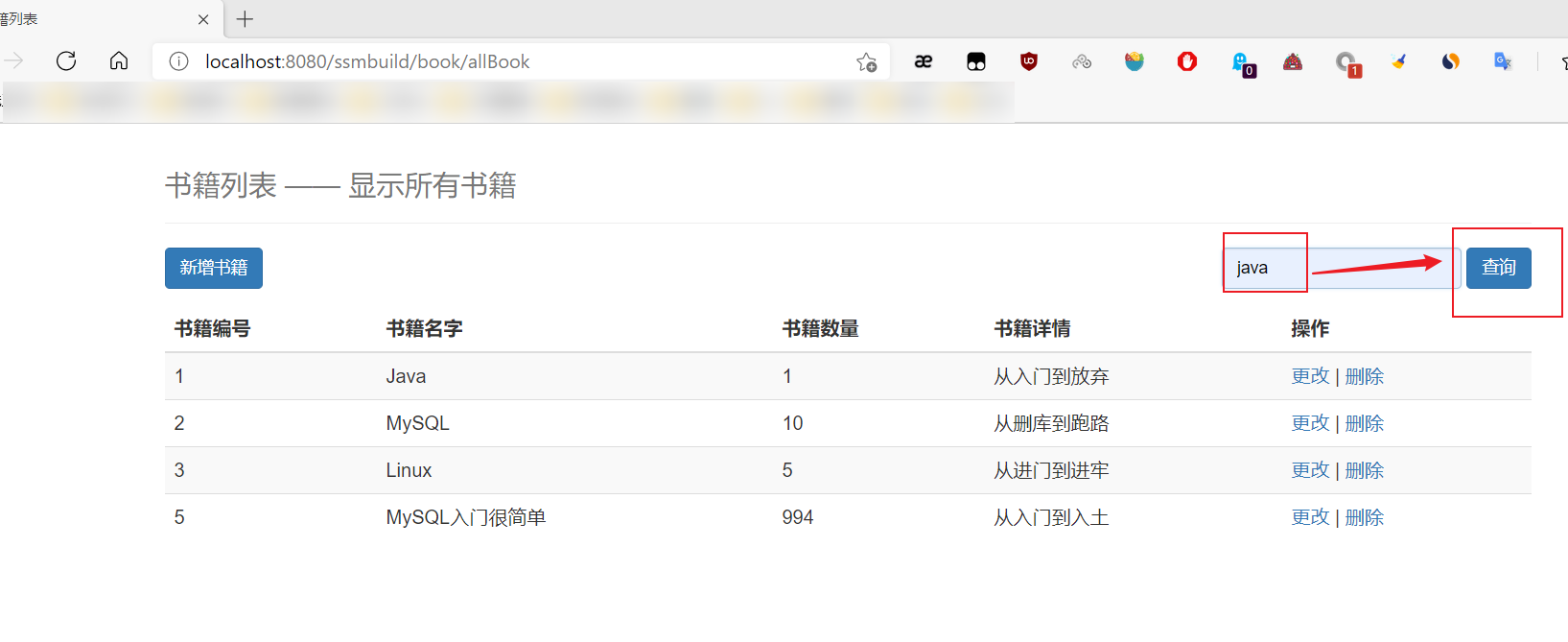Open the uBlock Origin extension icon
This screenshot has height=642, width=1568.
click(x=1029, y=61)
